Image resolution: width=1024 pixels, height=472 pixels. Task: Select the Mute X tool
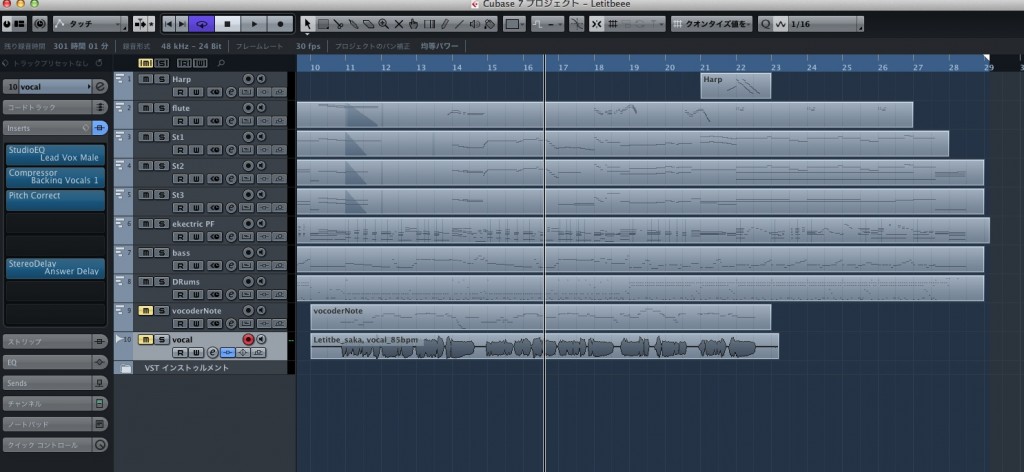(x=398, y=24)
